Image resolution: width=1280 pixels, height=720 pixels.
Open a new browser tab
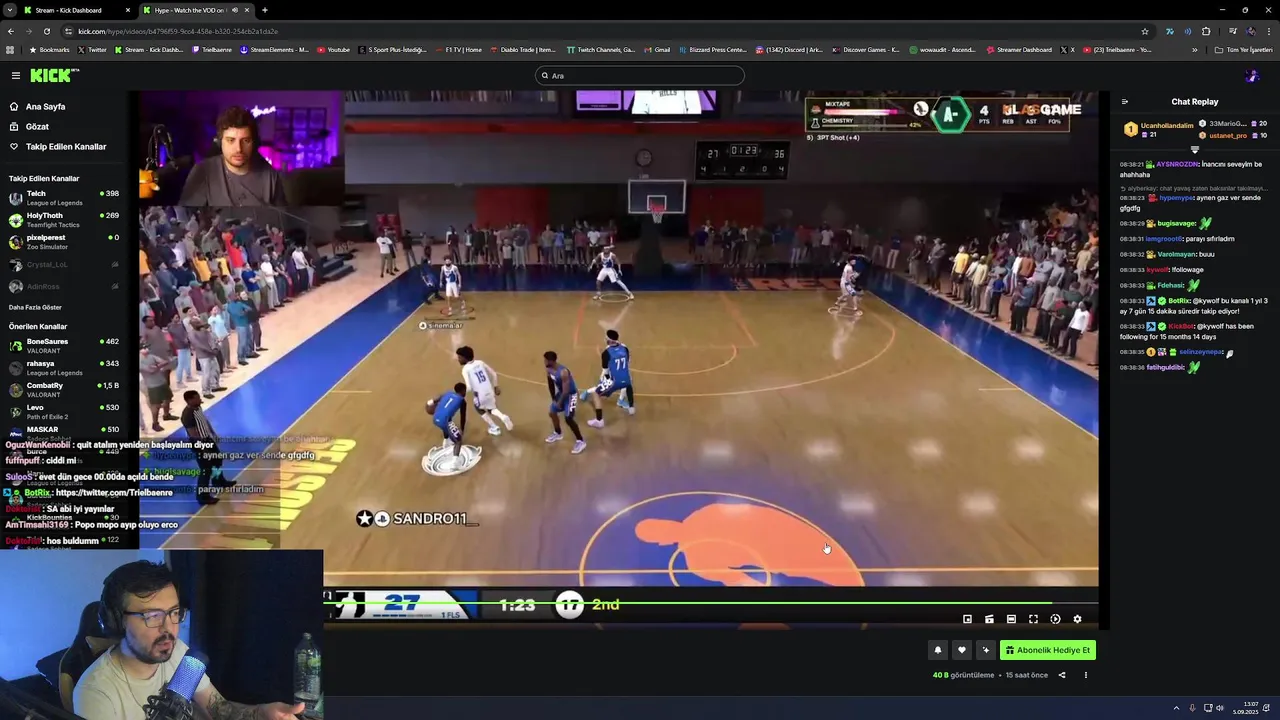coord(264,10)
